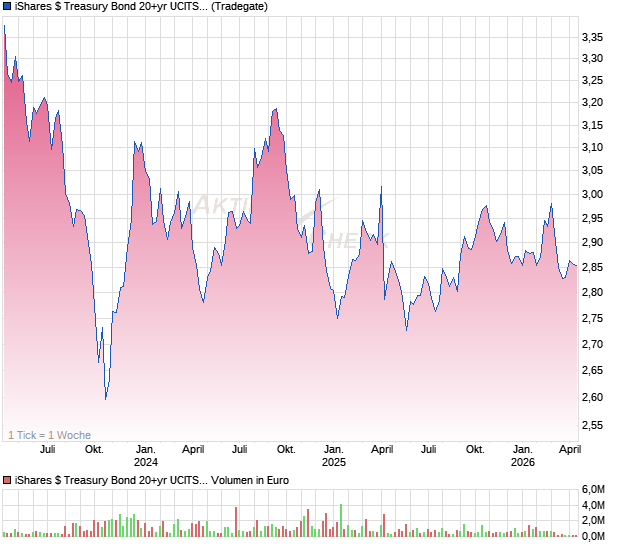Image resolution: width=620 pixels, height=546 pixels.
Task: Click the 3,20 price axis label
Action: tap(593, 102)
